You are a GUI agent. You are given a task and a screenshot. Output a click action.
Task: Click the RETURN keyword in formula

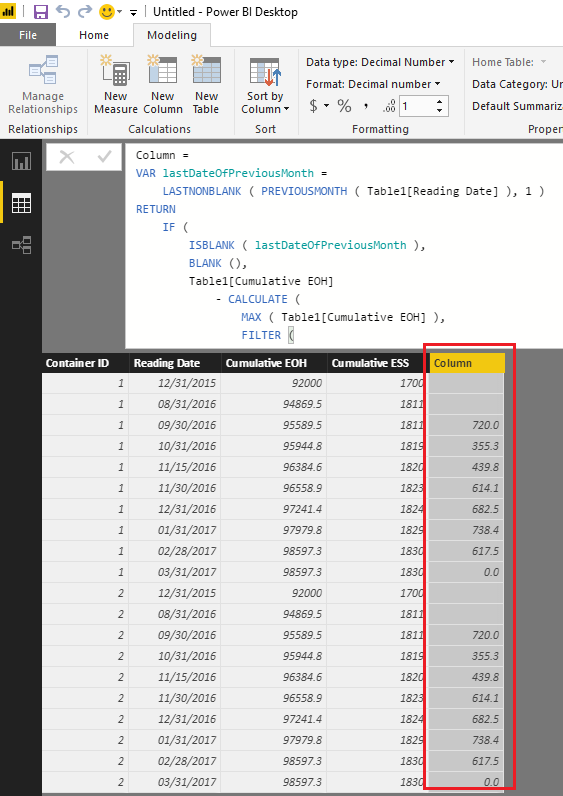(156, 209)
